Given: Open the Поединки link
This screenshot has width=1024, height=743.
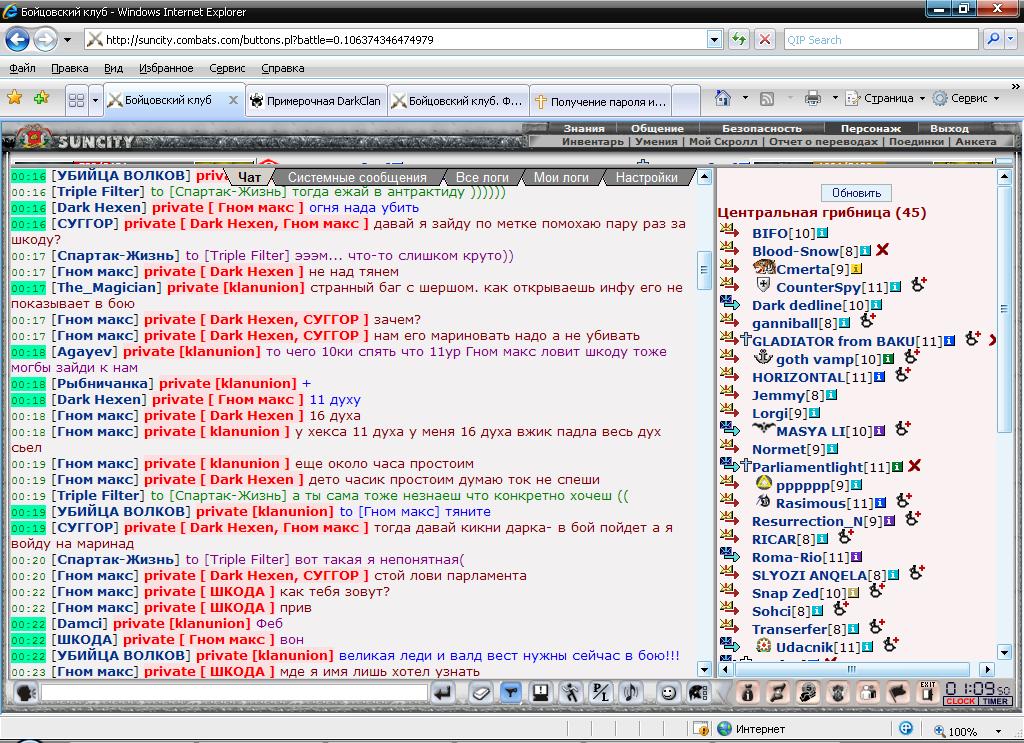Looking at the screenshot, I should point(916,141).
